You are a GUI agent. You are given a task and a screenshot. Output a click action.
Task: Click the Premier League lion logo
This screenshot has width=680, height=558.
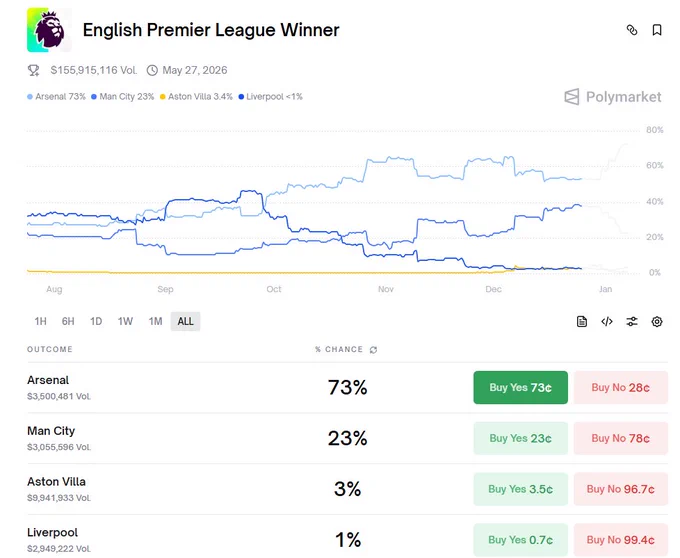click(49, 30)
